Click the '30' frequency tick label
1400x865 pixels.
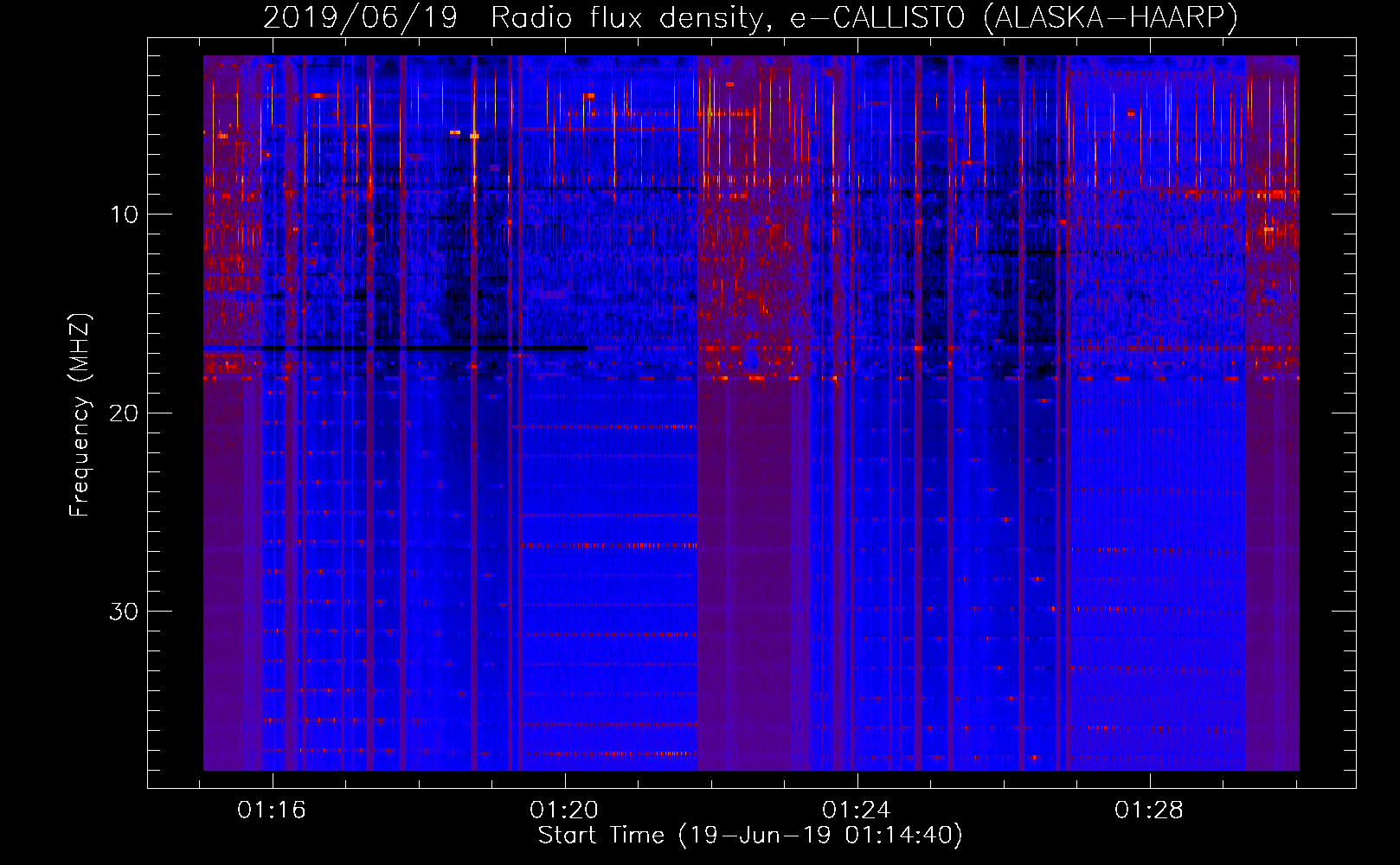tap(124, 612)
